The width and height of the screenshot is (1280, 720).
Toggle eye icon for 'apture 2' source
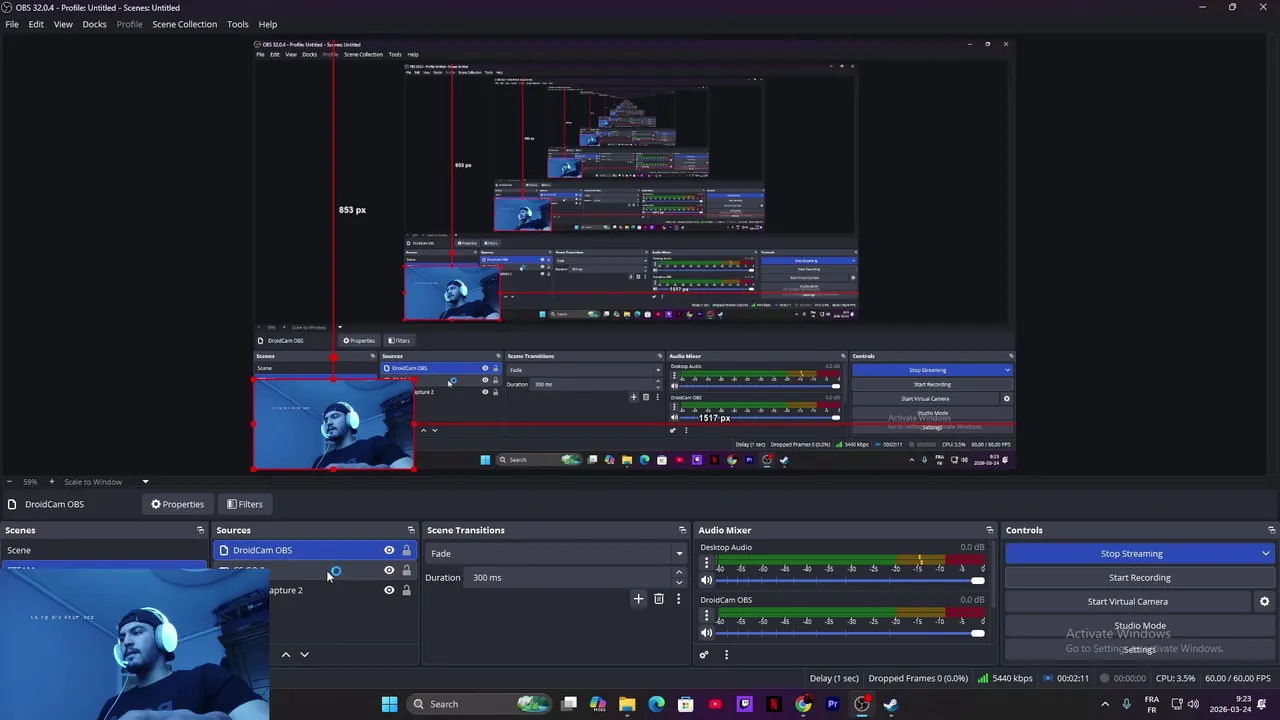coord(389,590)
